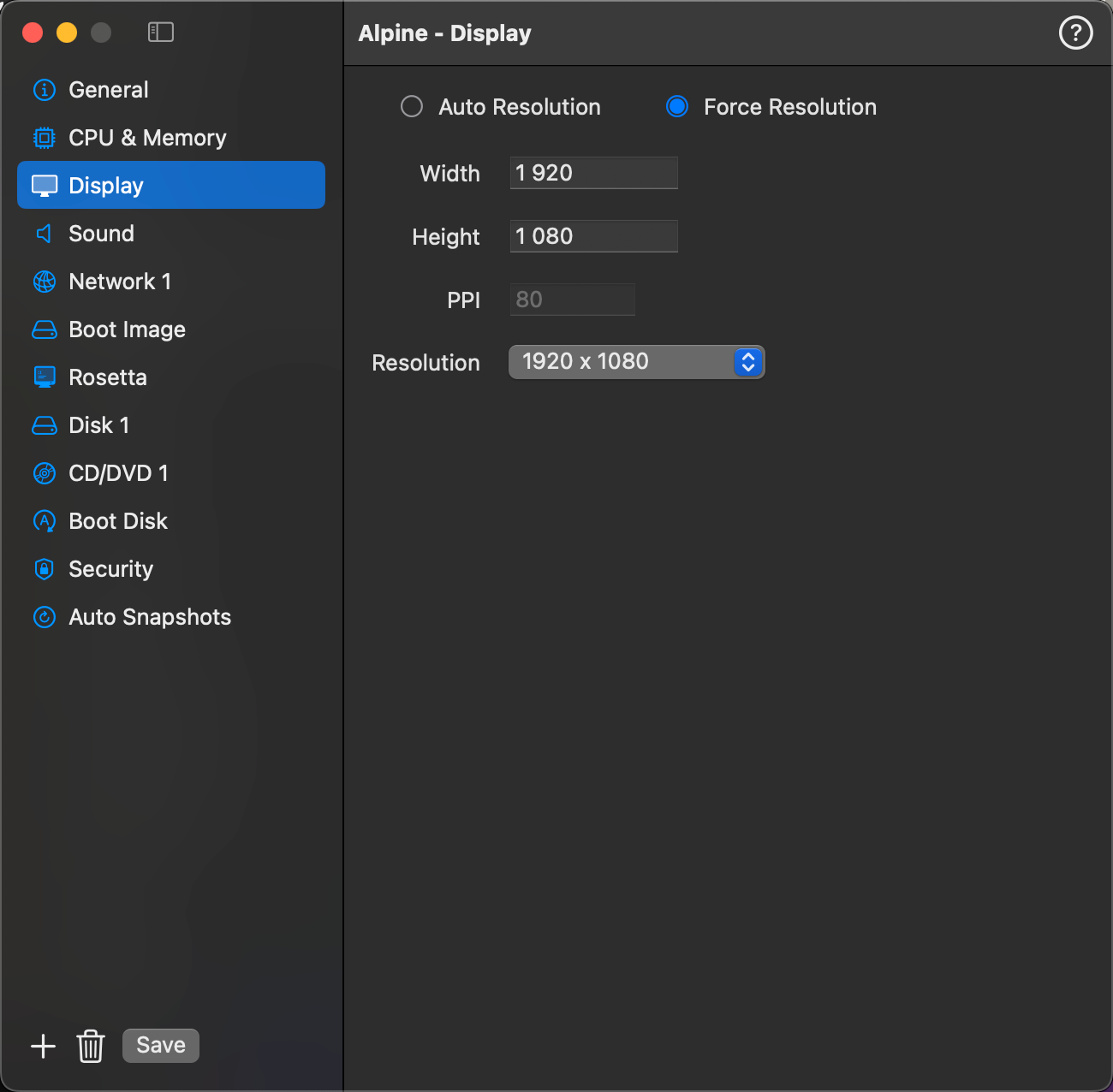This screenshot has height=1092, width=1113.
Task: Click the trash icon to delete
Action: pos(91,1046)
